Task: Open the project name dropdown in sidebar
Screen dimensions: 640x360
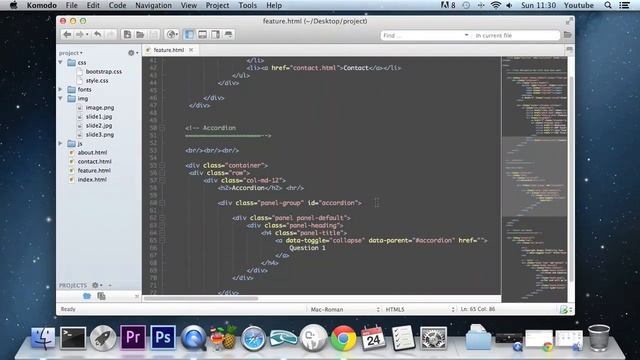Action: tap(71, 53)
